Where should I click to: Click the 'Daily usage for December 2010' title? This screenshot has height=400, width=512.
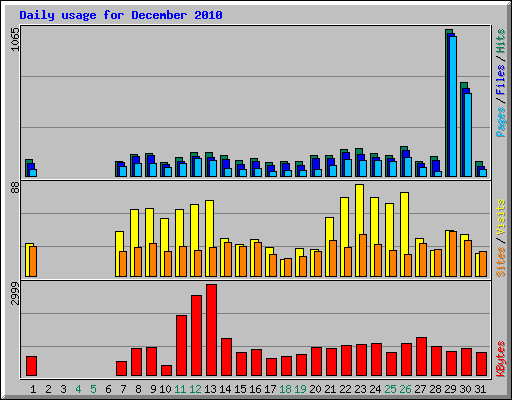[x=121, y=15]
